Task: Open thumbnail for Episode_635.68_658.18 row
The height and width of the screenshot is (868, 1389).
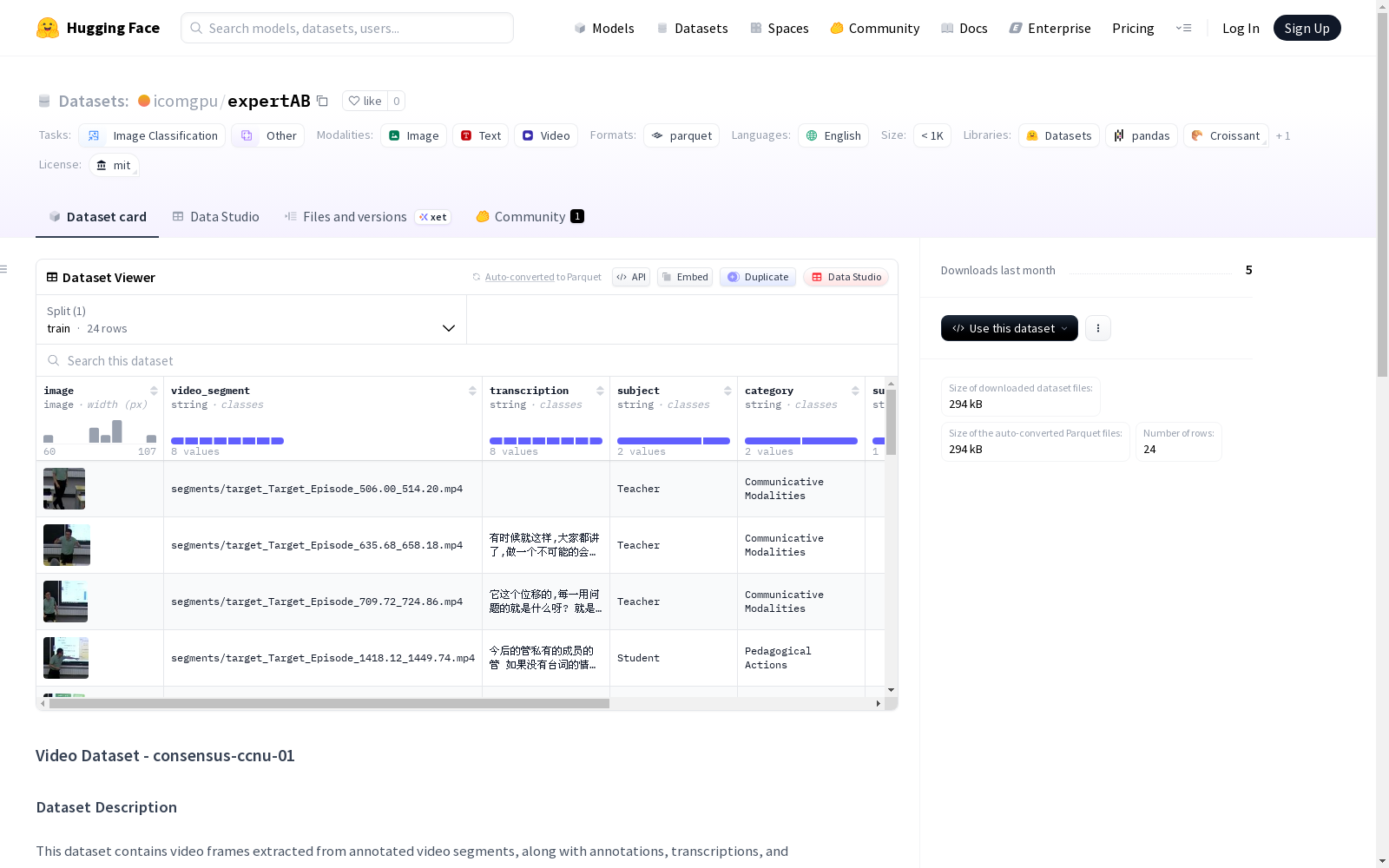Action: pyautogui.click(x=67, y=545)
